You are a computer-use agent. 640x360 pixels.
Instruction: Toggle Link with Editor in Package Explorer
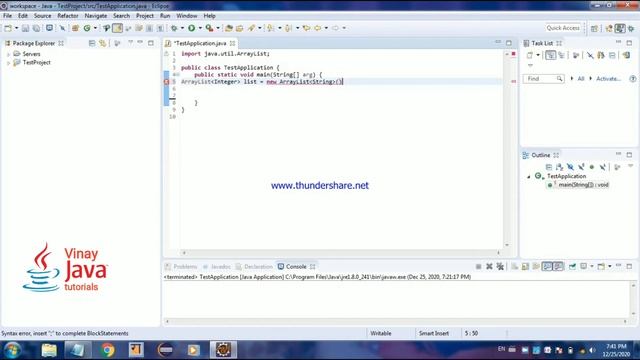click(x=102, y=43)
